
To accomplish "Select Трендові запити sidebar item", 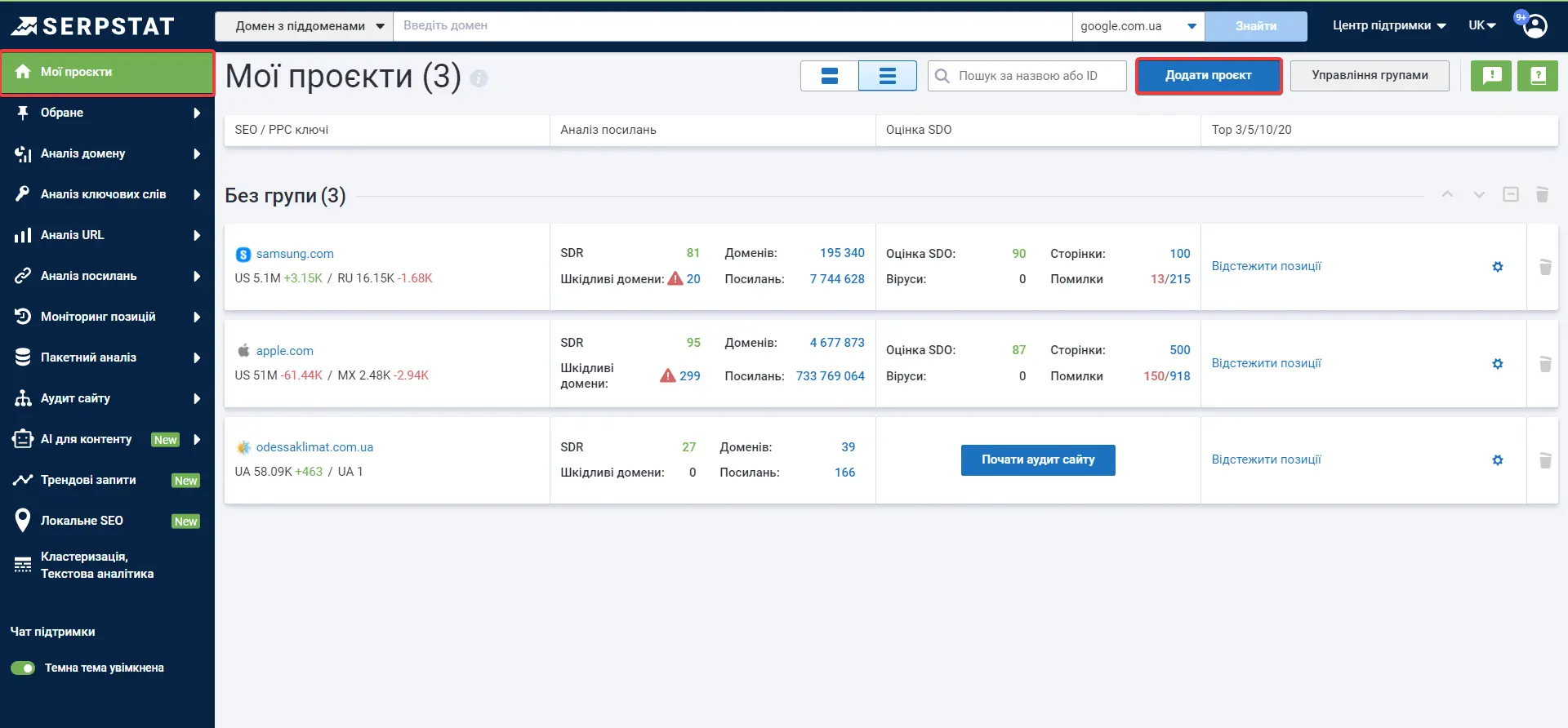I will click(107, 480).
